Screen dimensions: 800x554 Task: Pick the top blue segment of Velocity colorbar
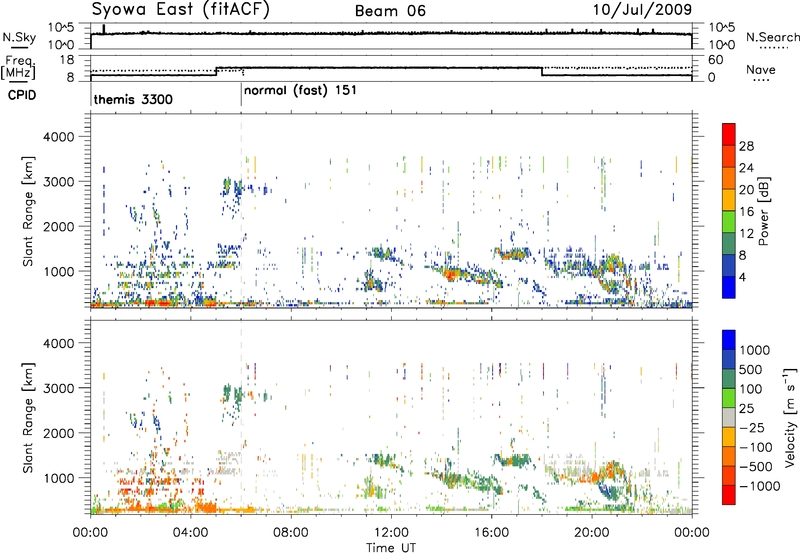click(729, 340)
